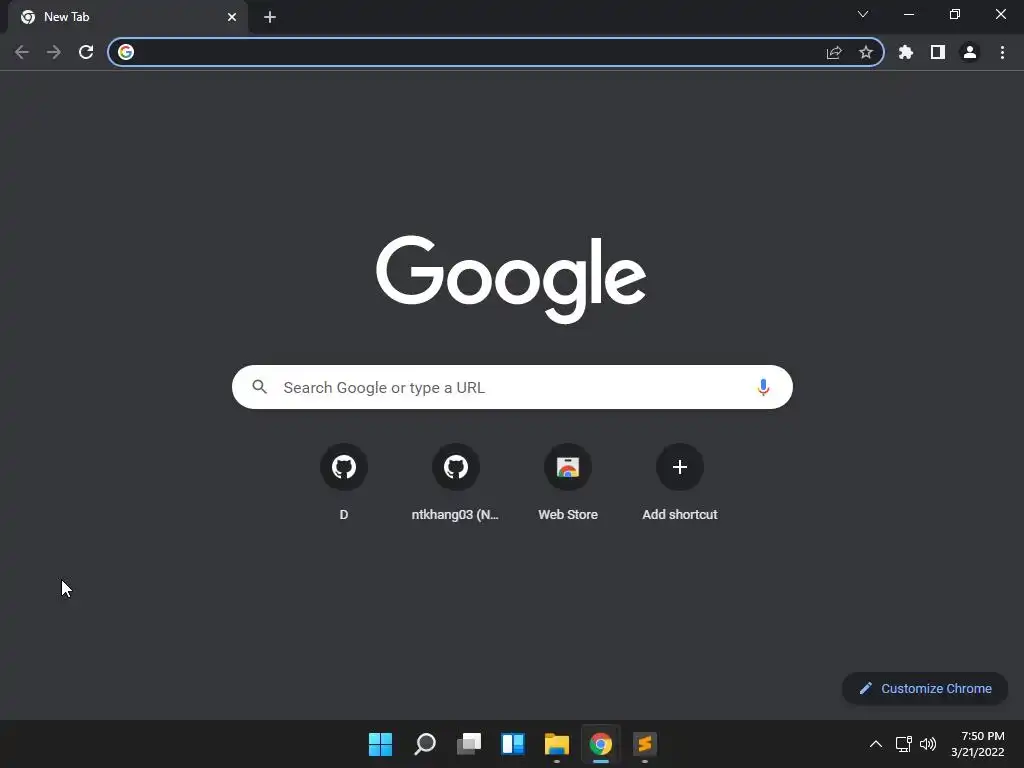Open the Windows Start menu

point(380,744)
